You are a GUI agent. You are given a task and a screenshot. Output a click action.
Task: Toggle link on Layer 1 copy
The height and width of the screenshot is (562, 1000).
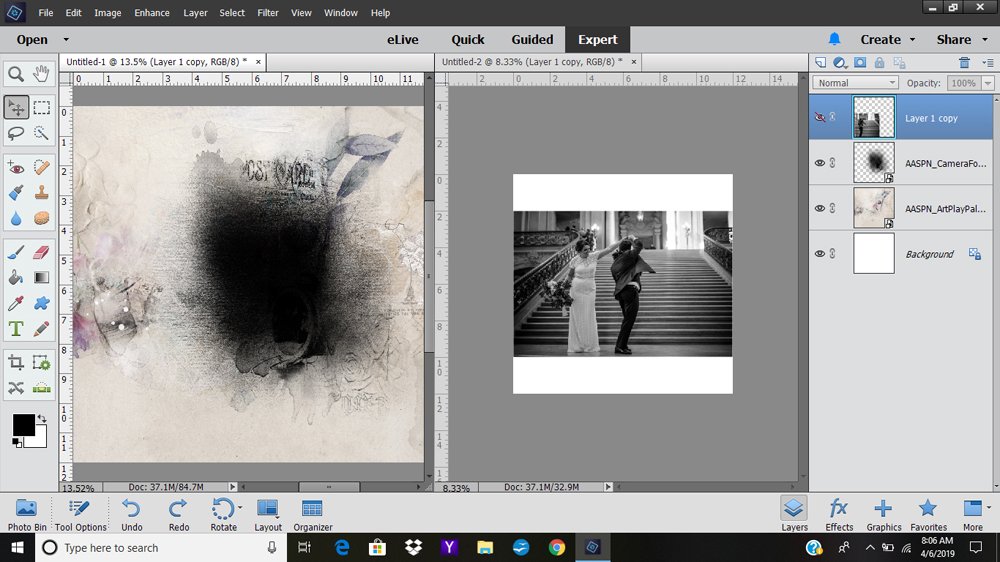832,117
